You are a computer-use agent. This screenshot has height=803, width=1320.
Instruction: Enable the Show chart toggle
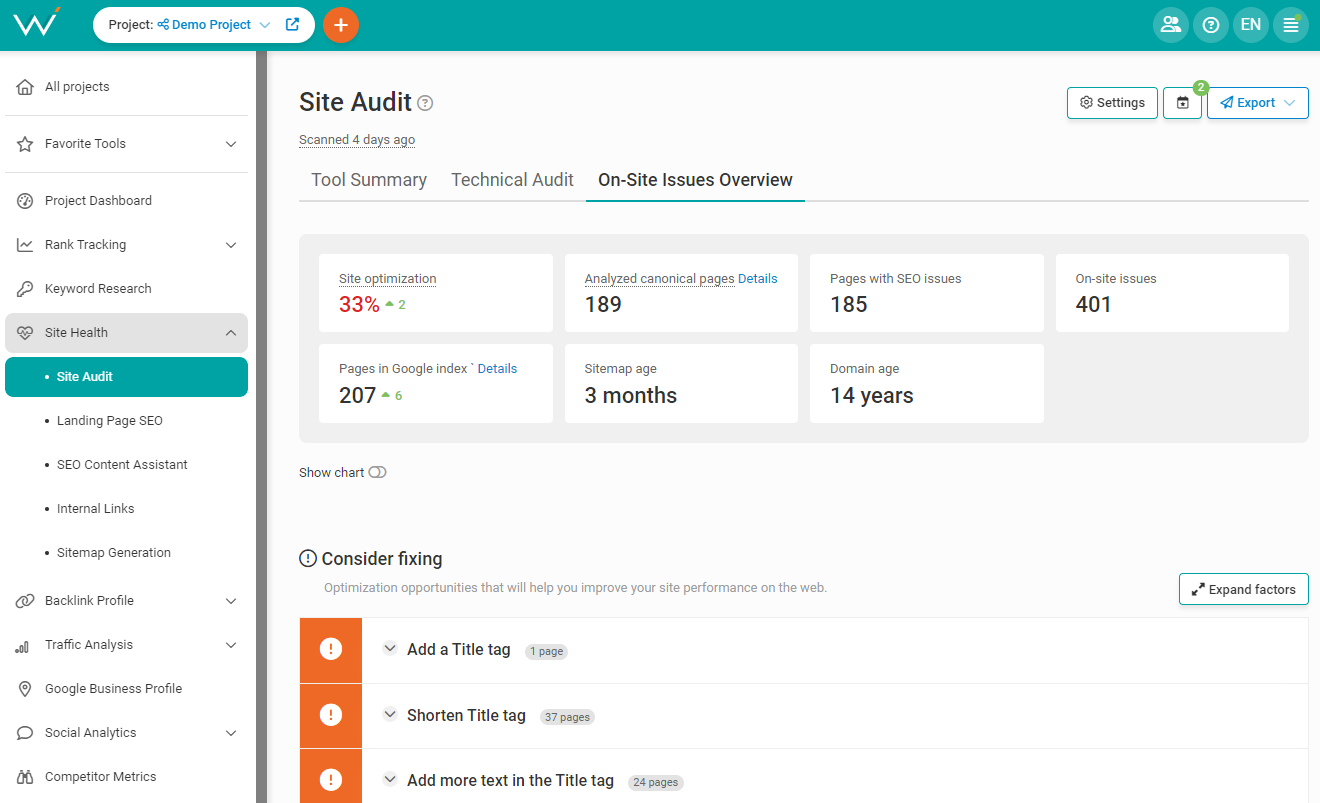[376, 472]
